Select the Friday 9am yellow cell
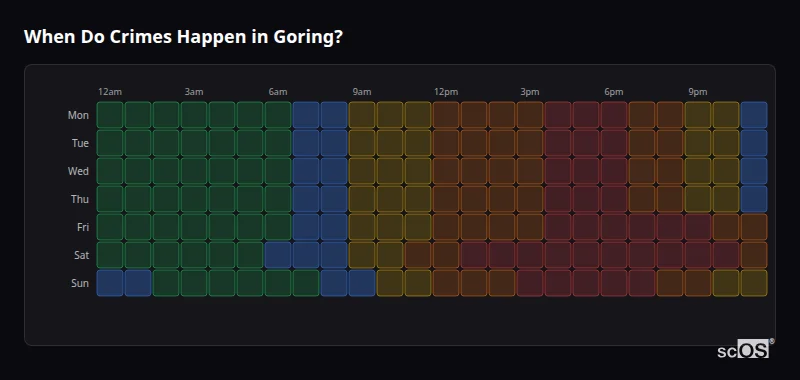800x380 pixels. click(x=362, y=227)
